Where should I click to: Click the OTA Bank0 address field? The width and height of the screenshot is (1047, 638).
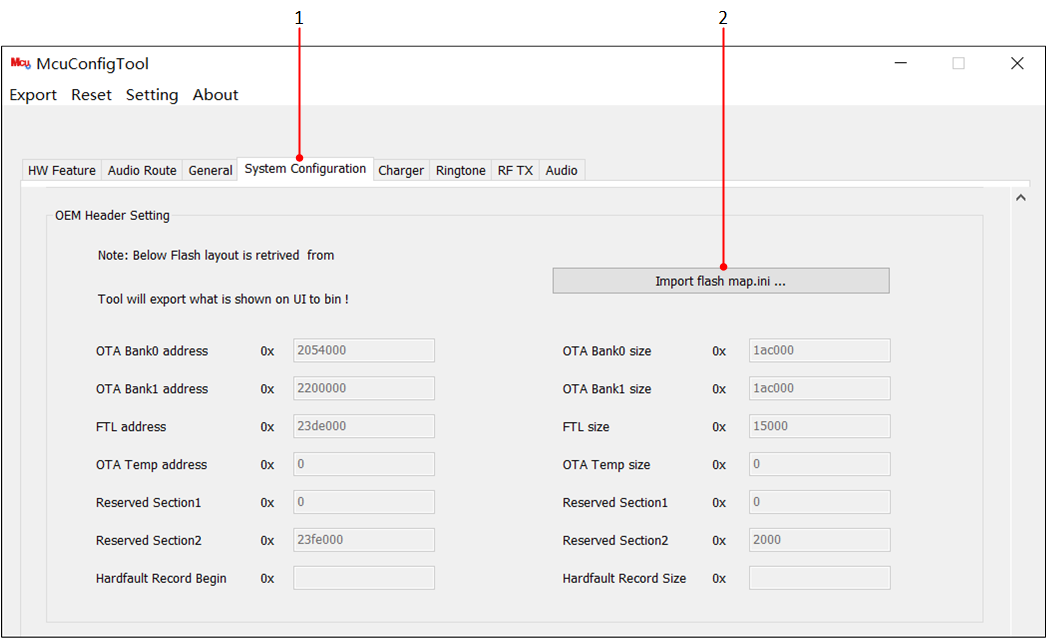[x=364, y=351]
